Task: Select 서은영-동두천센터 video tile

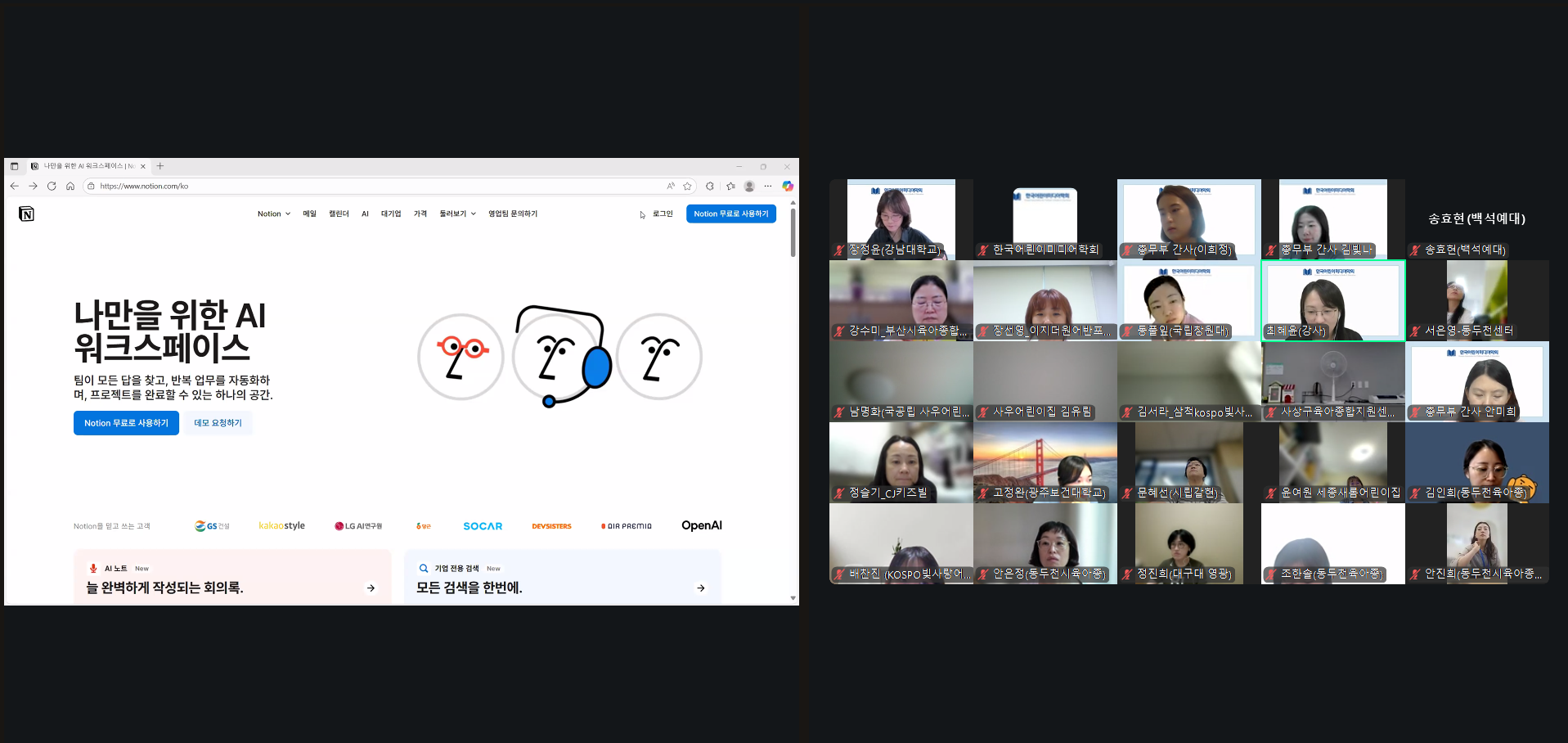Action: (x=1477, y=300)
